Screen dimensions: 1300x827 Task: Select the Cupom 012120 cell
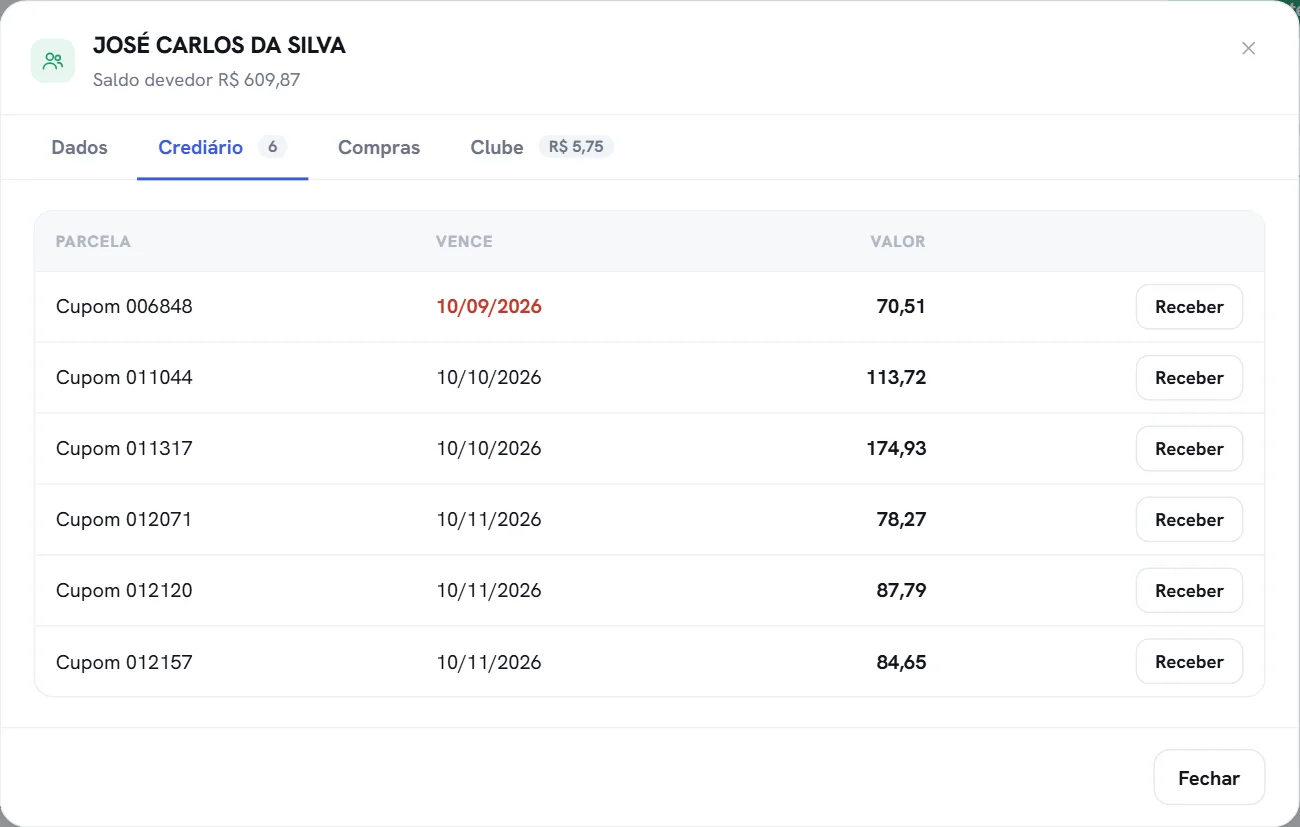[124, 591]
